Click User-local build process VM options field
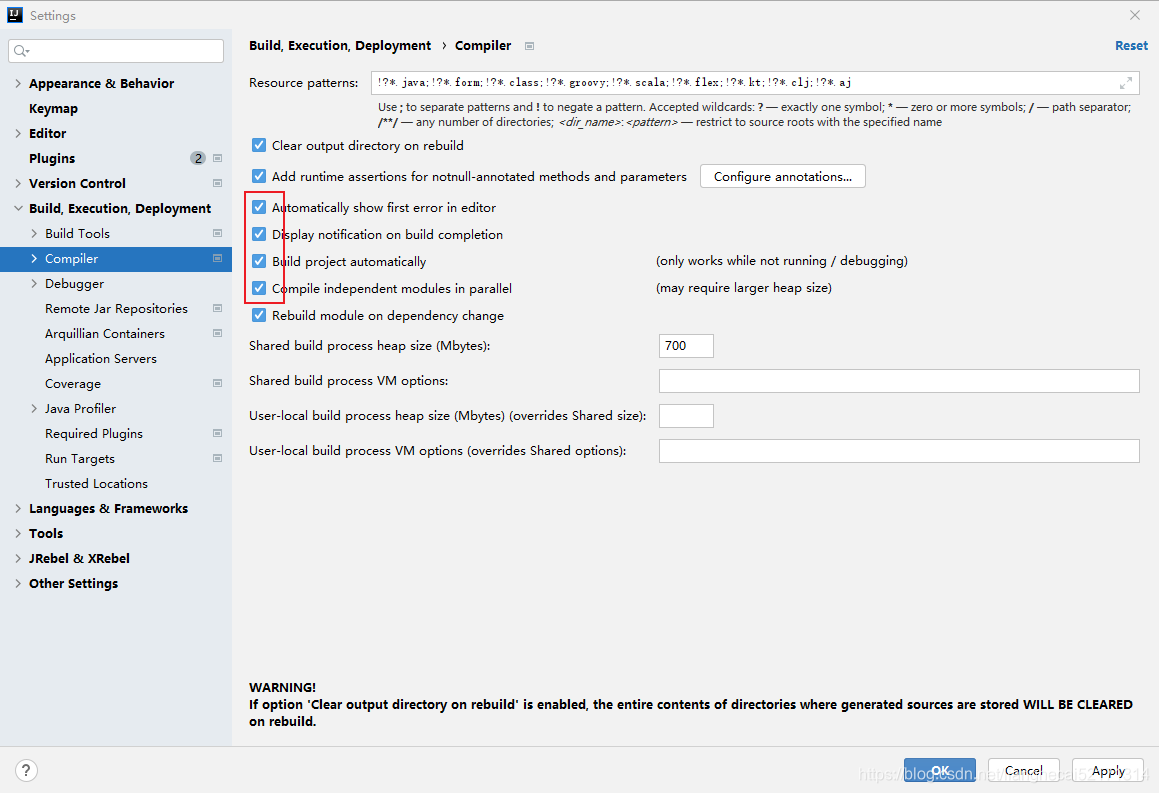The image size is (1159, 793). tap(899, 451)
